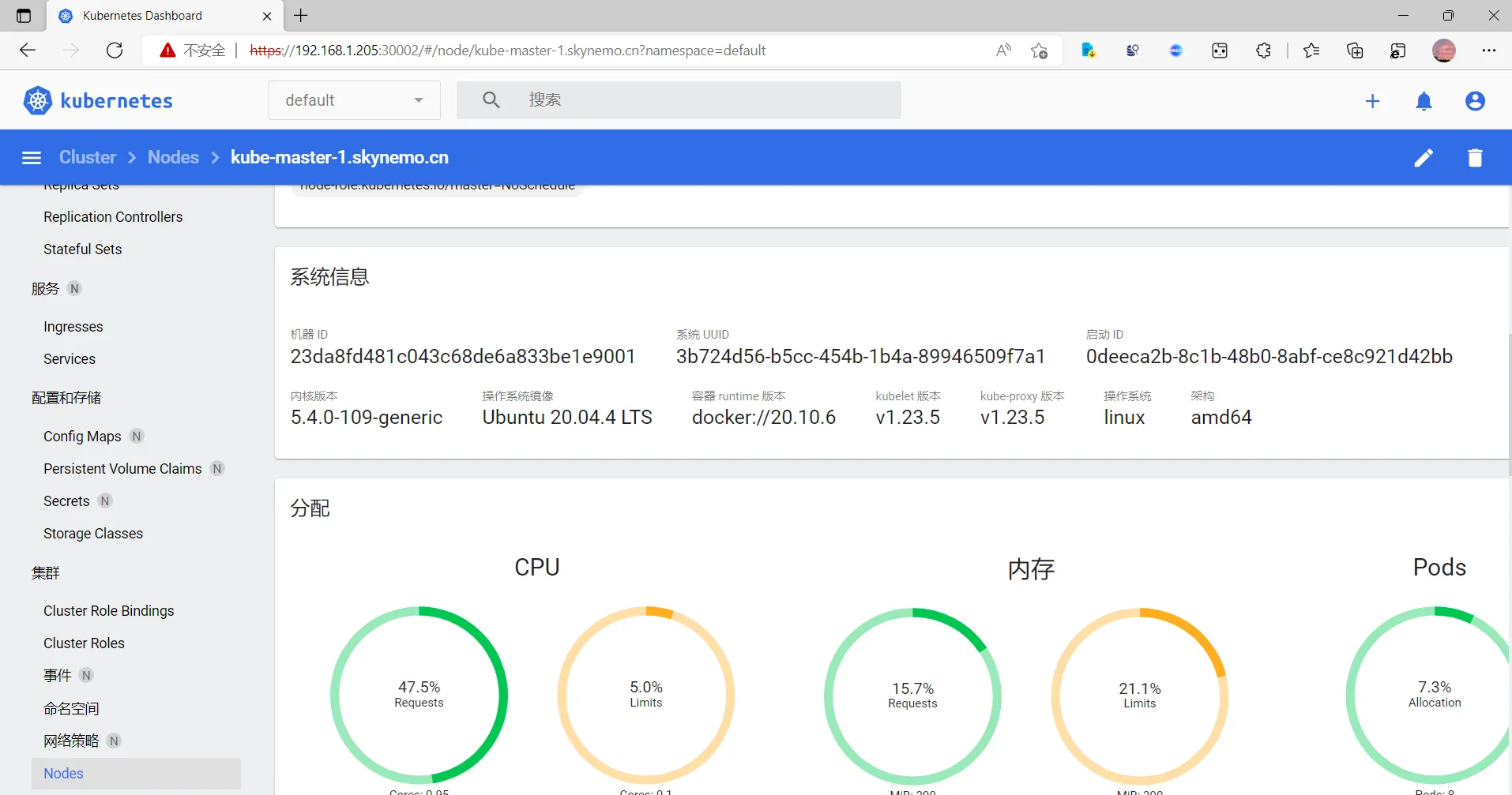Click the browser address bar URL

pyautogui.click(x=508, y=51)
